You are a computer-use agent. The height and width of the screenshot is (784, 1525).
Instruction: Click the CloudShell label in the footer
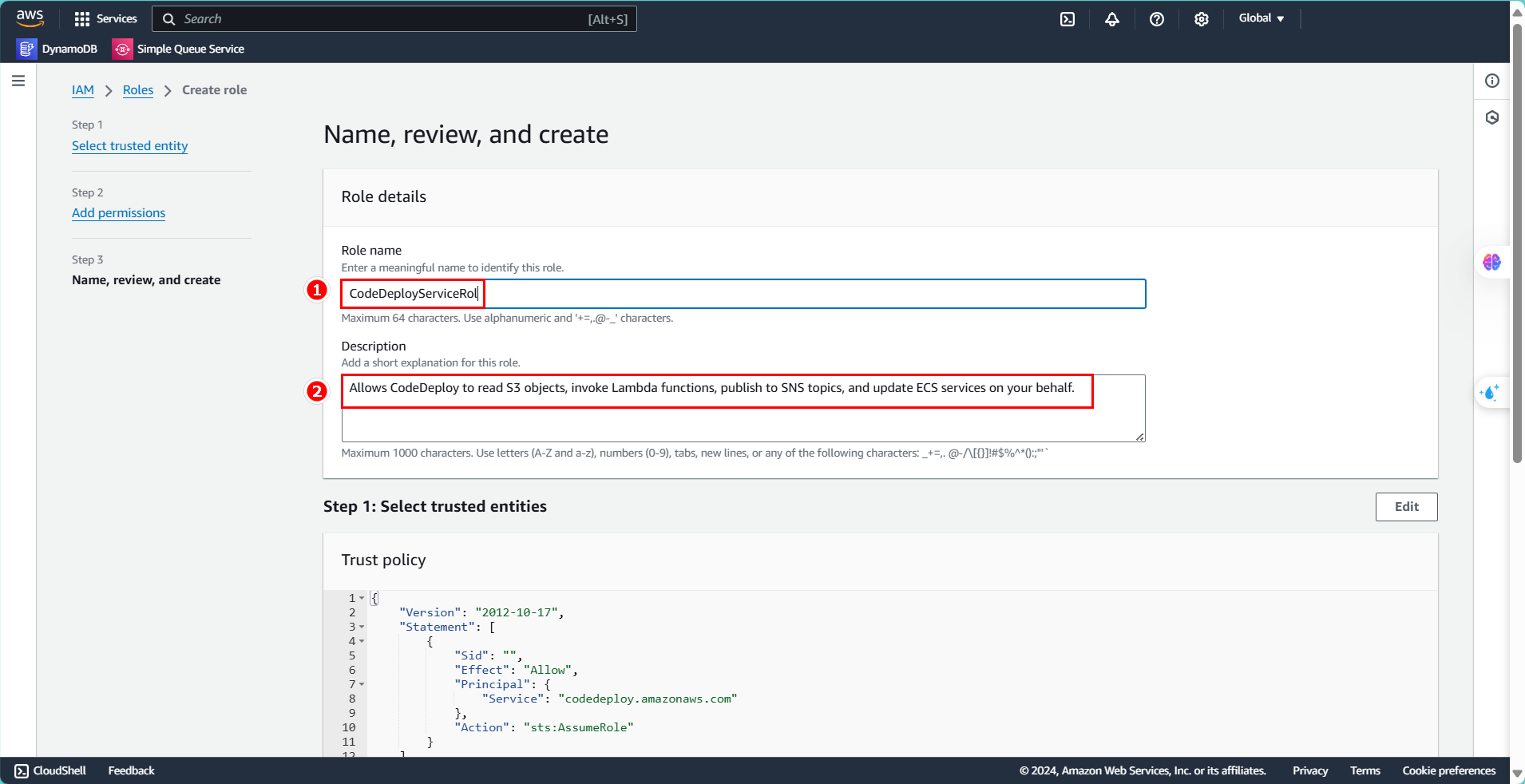(x=60, y=771)
